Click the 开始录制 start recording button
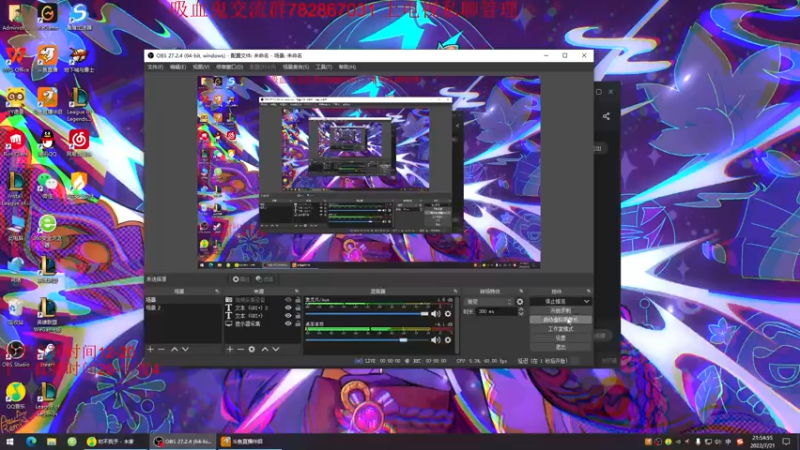The height and width of the screenshot is (450, 800). click(560, 311)
